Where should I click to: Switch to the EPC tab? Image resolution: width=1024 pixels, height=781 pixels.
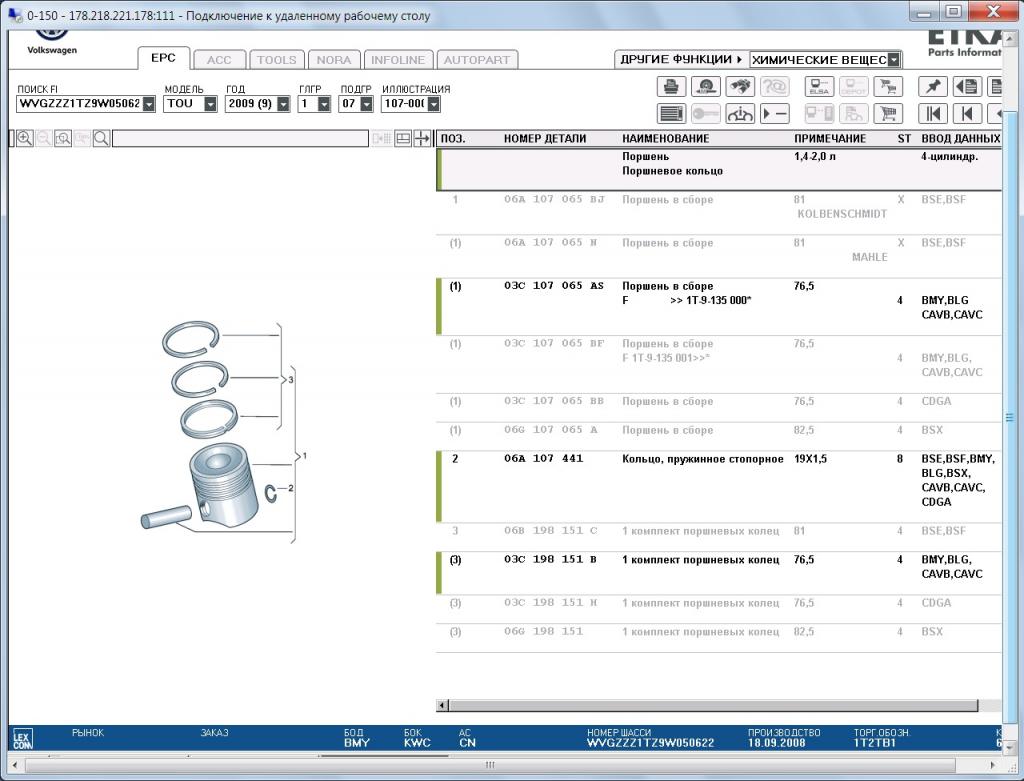tap(163, 58)
